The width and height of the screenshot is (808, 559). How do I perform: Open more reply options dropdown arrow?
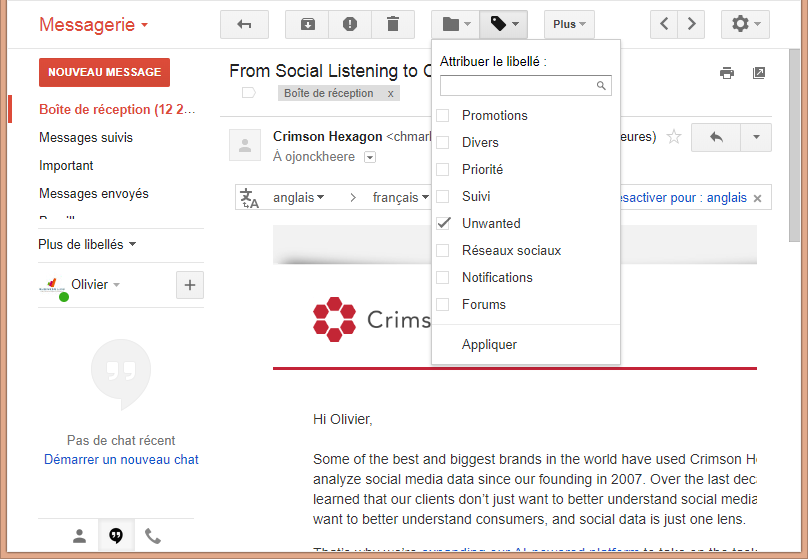pyautogui.click(x=756, y=137)
